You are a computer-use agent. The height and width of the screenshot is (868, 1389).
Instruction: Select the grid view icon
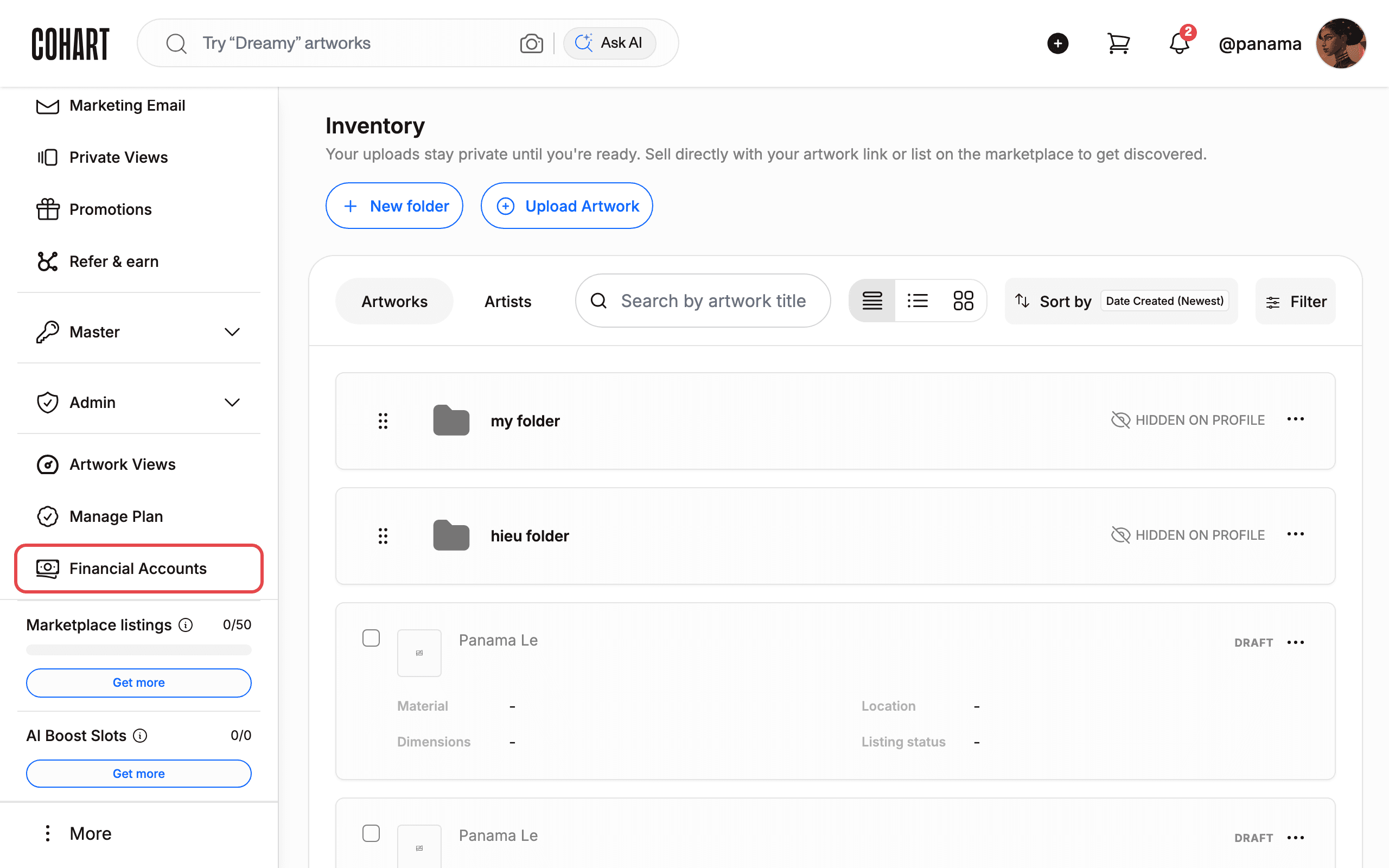point(963,301)
